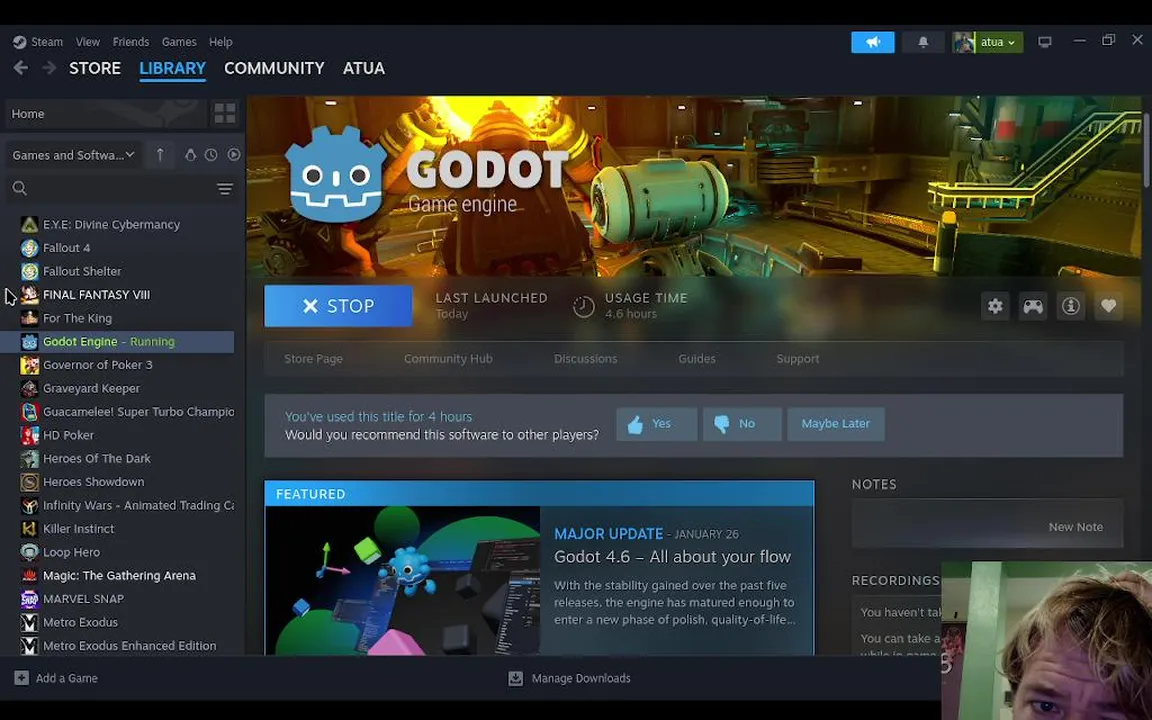Open the Help menu
This screenshot has width=1152, height=720.
click(220, 42)
